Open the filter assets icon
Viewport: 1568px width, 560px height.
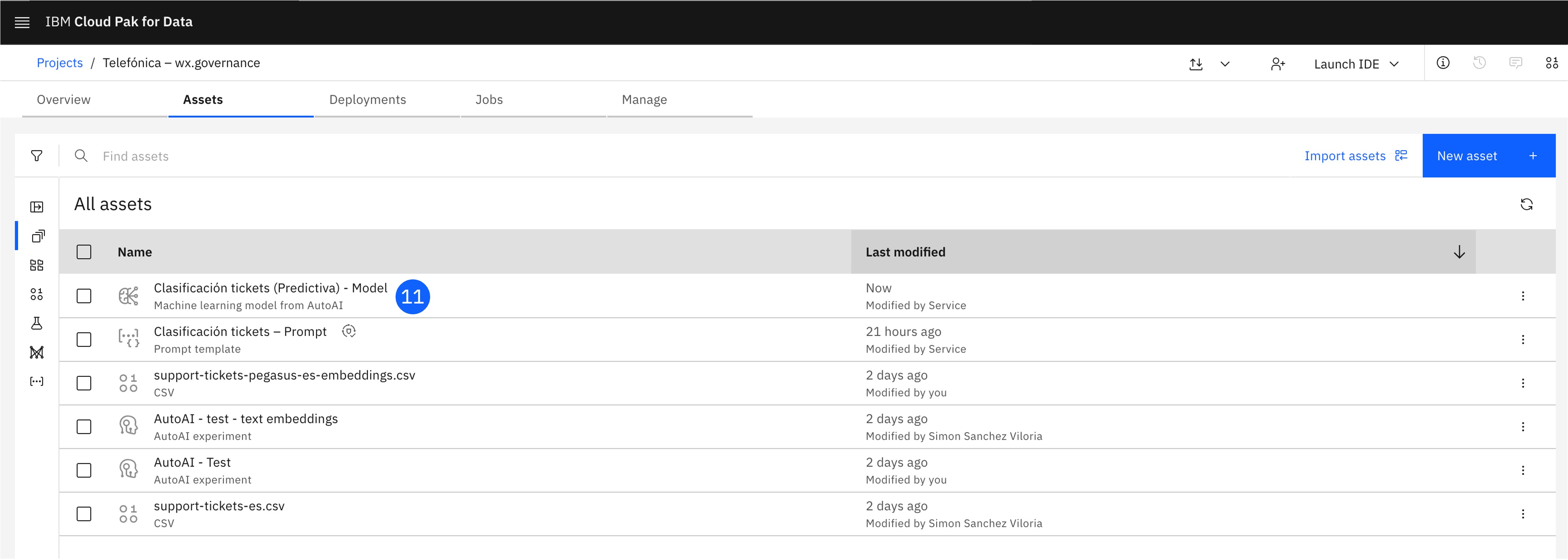(x=36, y=156)
